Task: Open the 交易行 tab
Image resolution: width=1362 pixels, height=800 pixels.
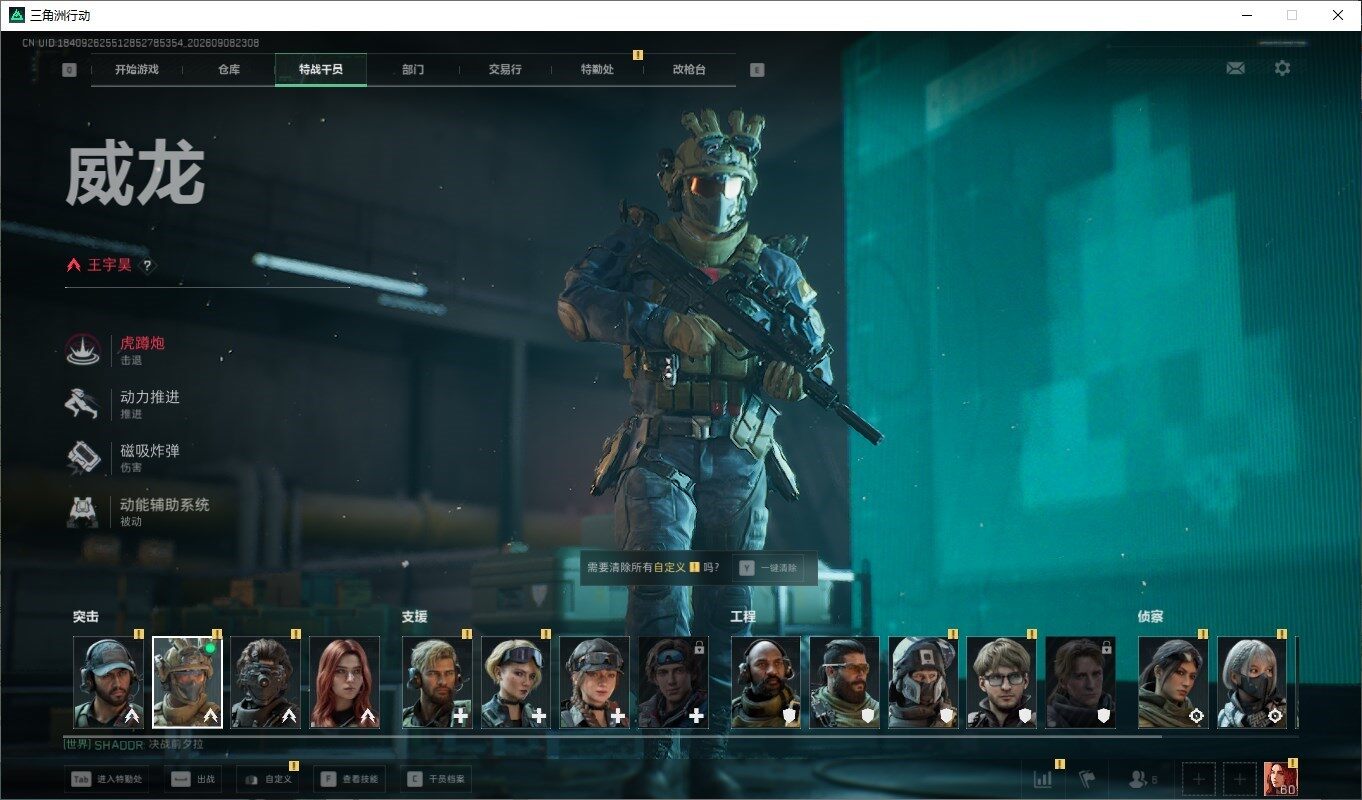Action: (505, 70)
